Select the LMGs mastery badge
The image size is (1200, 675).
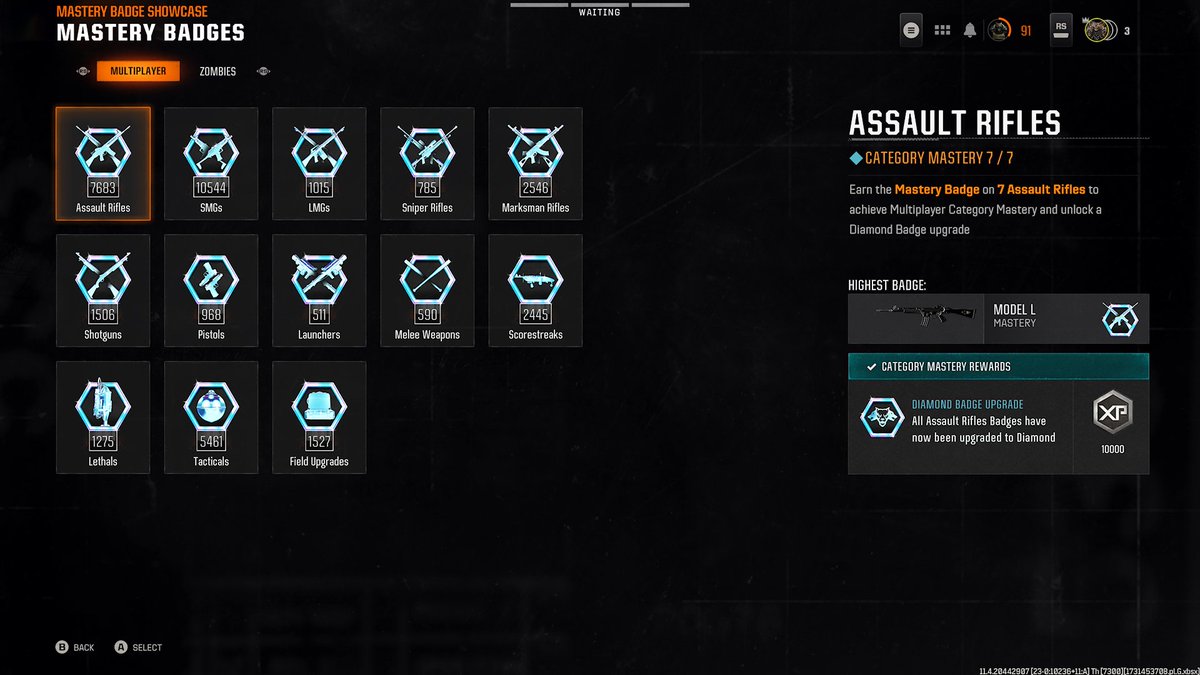319,164
